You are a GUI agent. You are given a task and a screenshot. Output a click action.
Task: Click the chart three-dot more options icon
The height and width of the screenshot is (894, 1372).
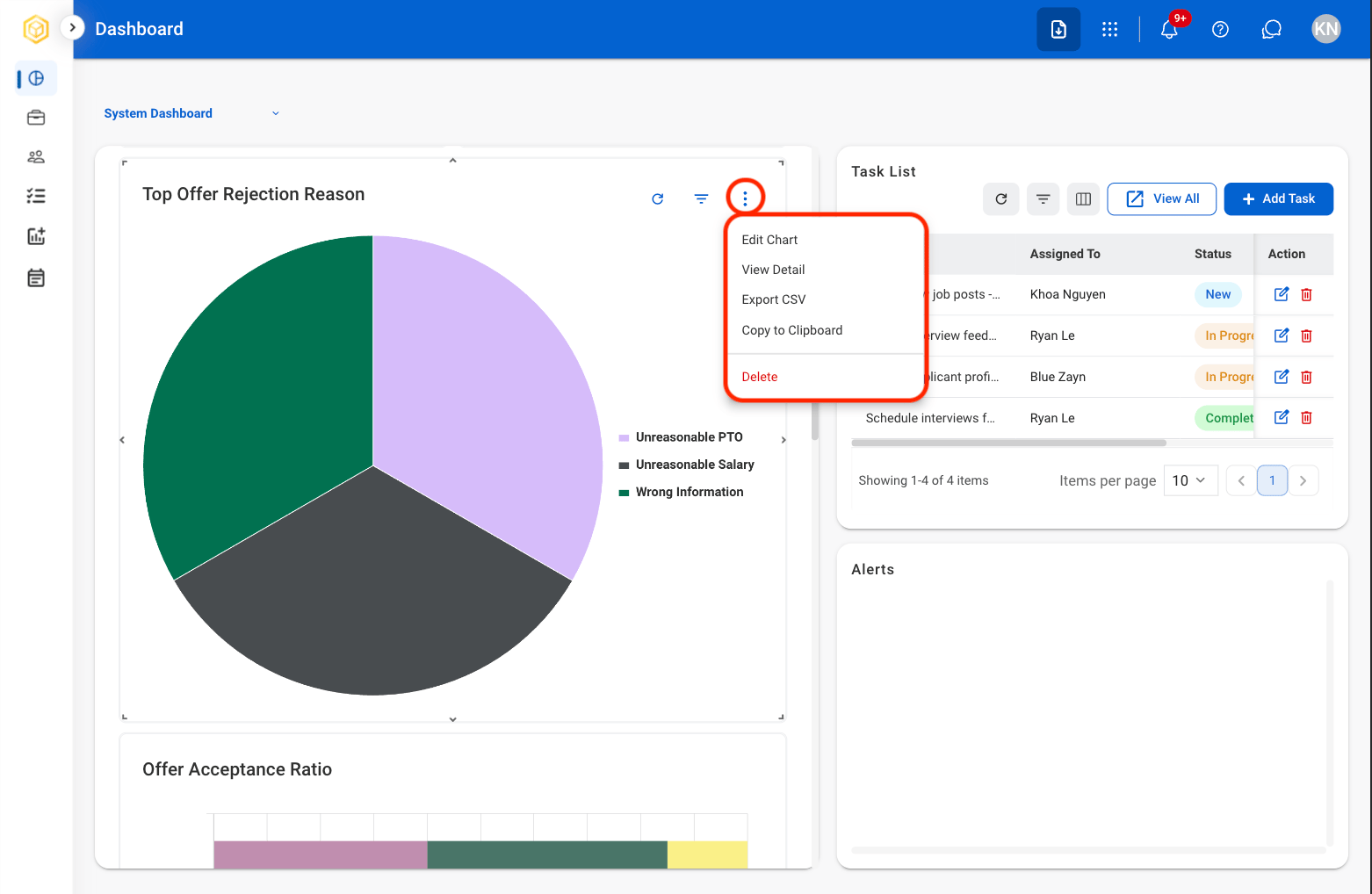point(745,199)
